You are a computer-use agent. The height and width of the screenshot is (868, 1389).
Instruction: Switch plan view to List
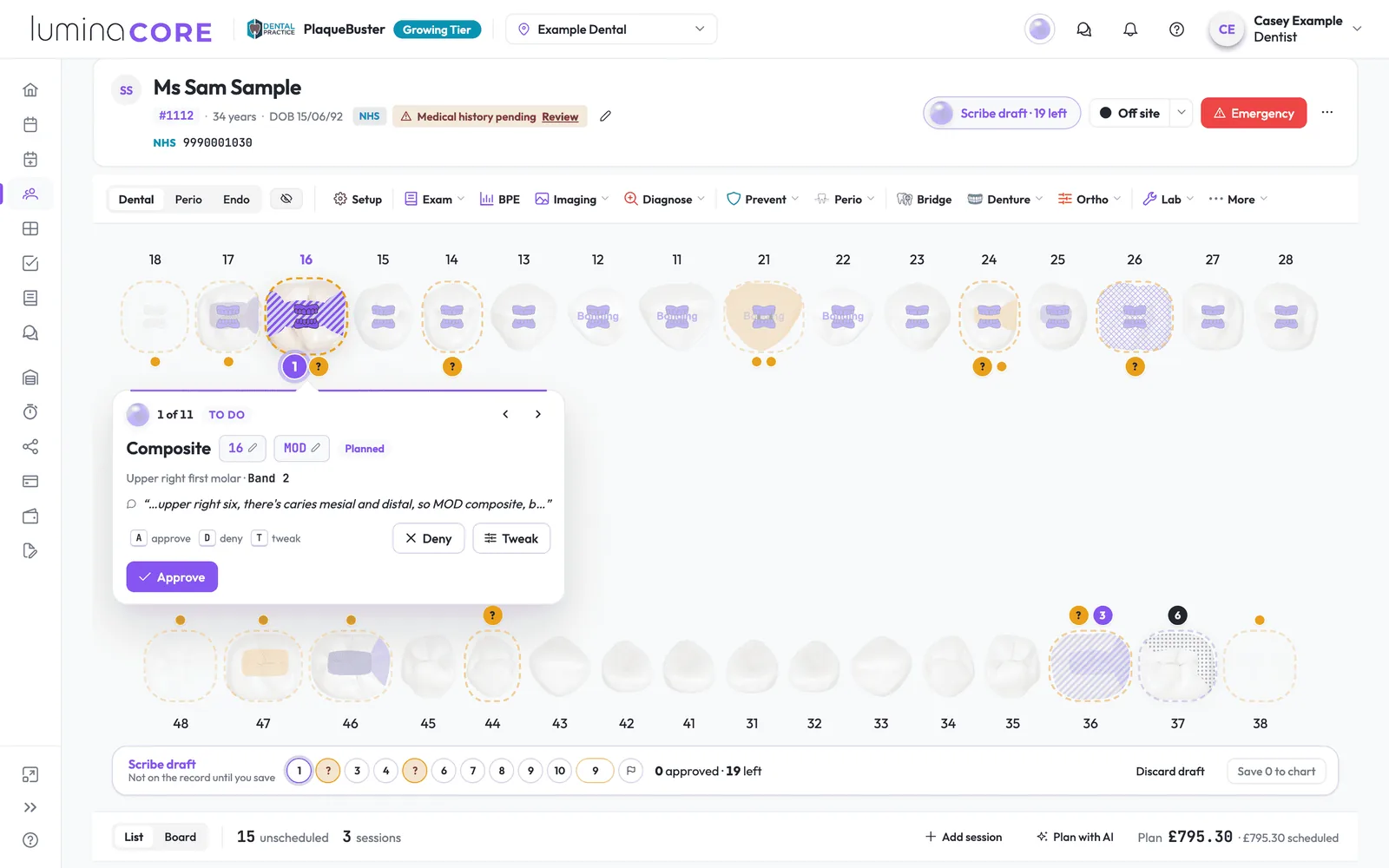[134, 837]
